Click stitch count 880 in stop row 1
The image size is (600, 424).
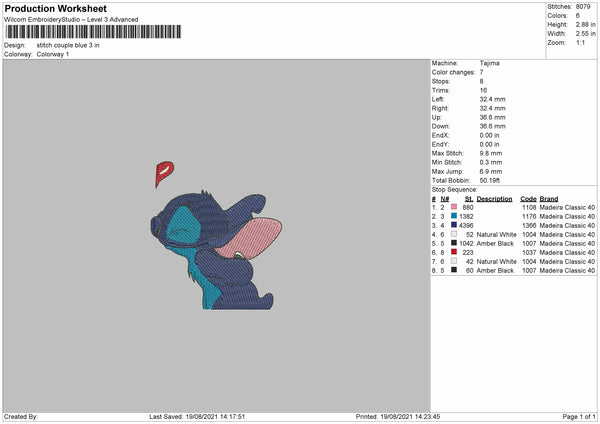coord(468,207)
